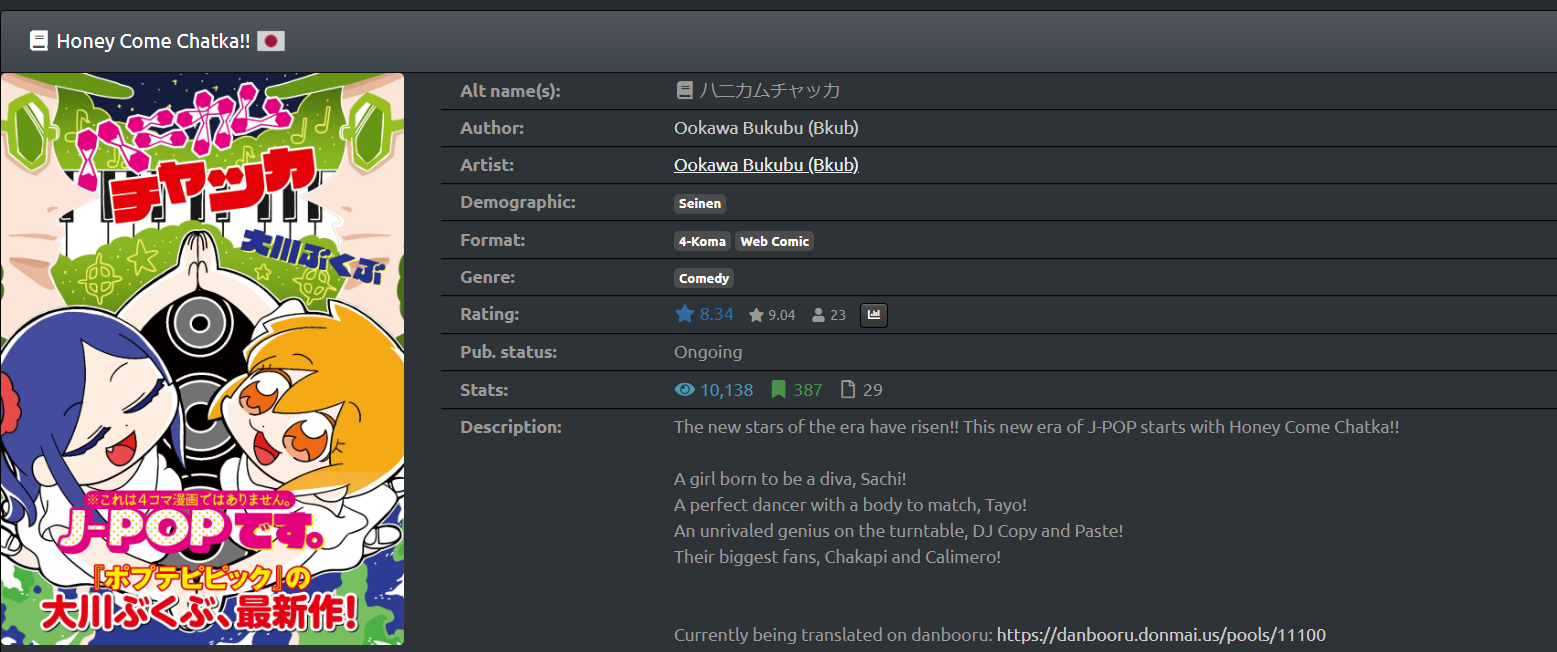Click the 387 follows count
Viewport: 1557px width, 652px height.
coord(808,390)
